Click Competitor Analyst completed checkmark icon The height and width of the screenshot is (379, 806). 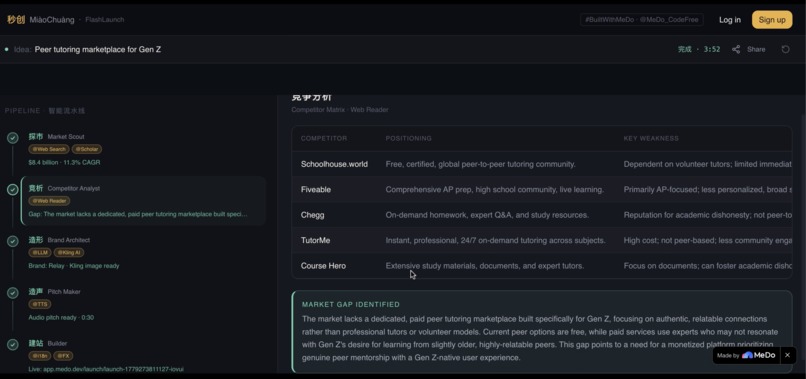pos(13,190)
